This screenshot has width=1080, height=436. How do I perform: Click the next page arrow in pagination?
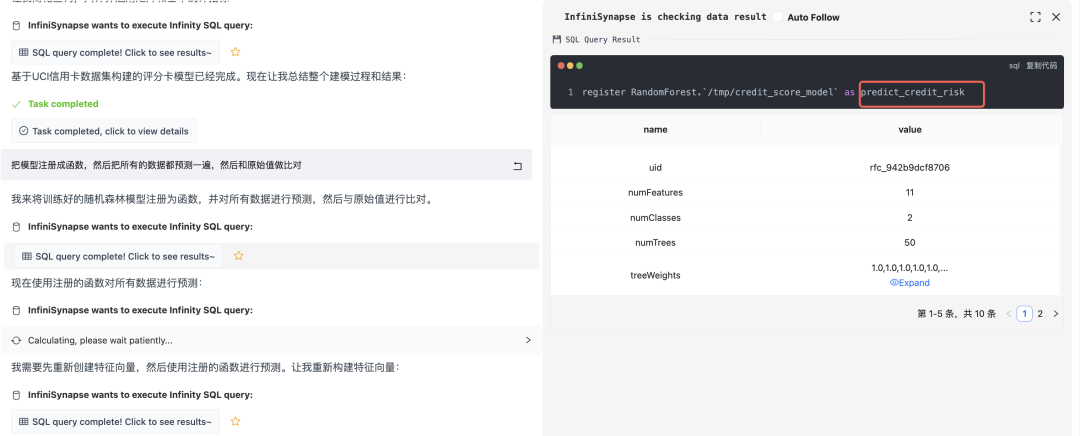1056,314
